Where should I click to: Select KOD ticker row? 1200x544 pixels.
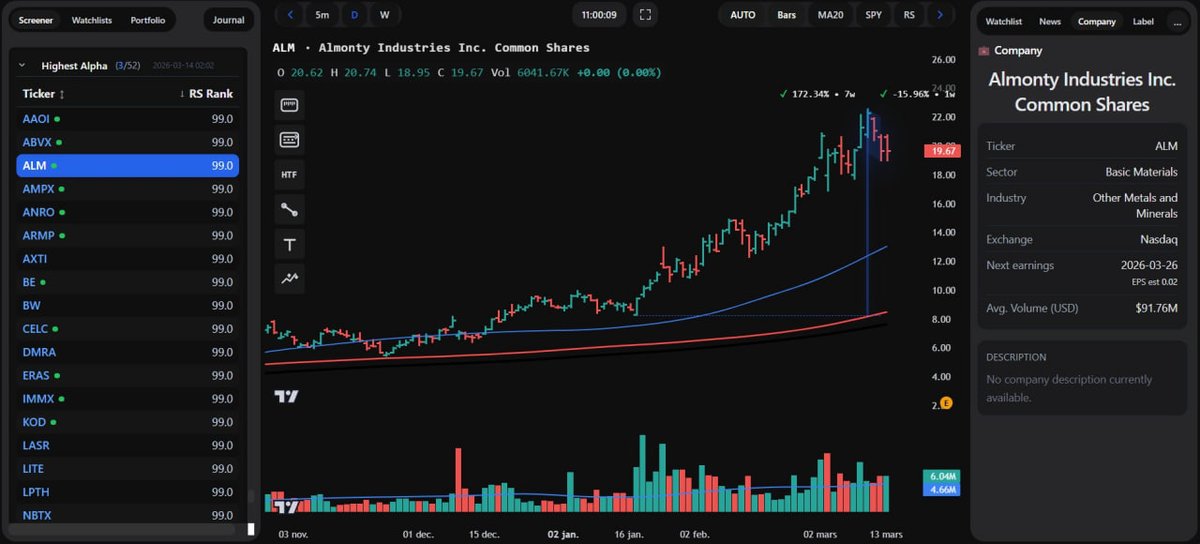(128, 422)
